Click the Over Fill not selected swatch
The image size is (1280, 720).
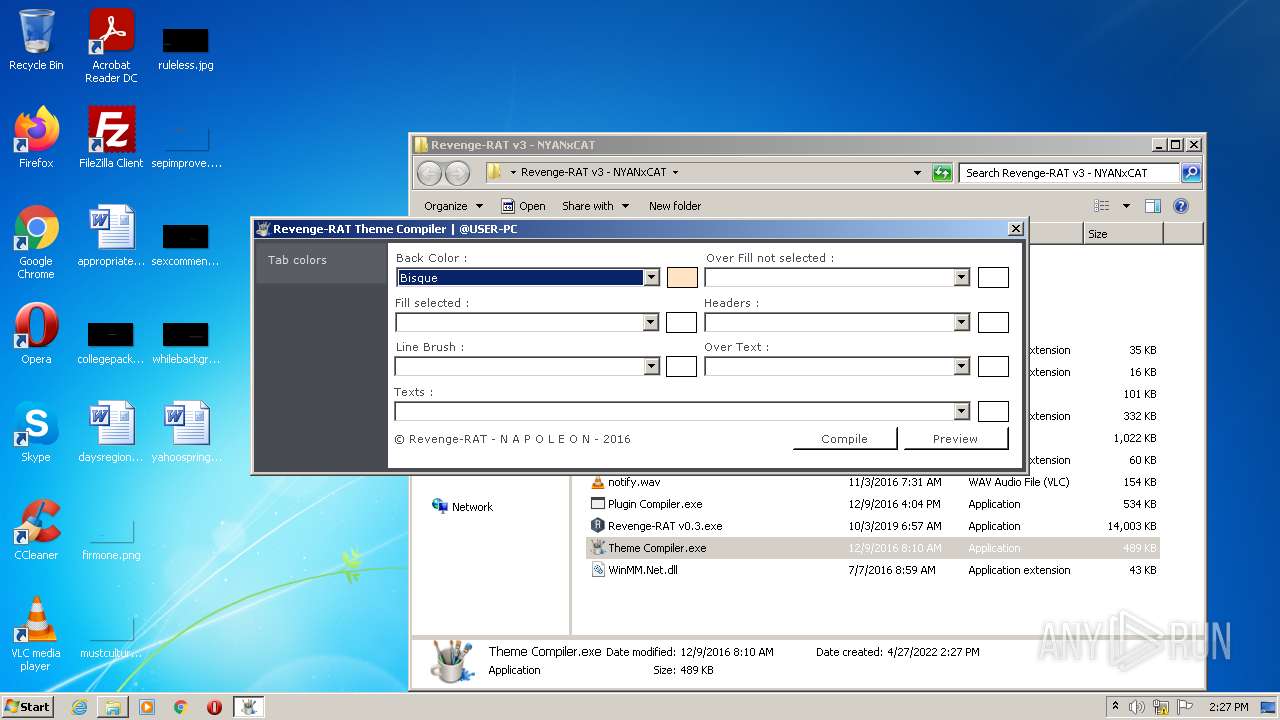click(993, 278)
